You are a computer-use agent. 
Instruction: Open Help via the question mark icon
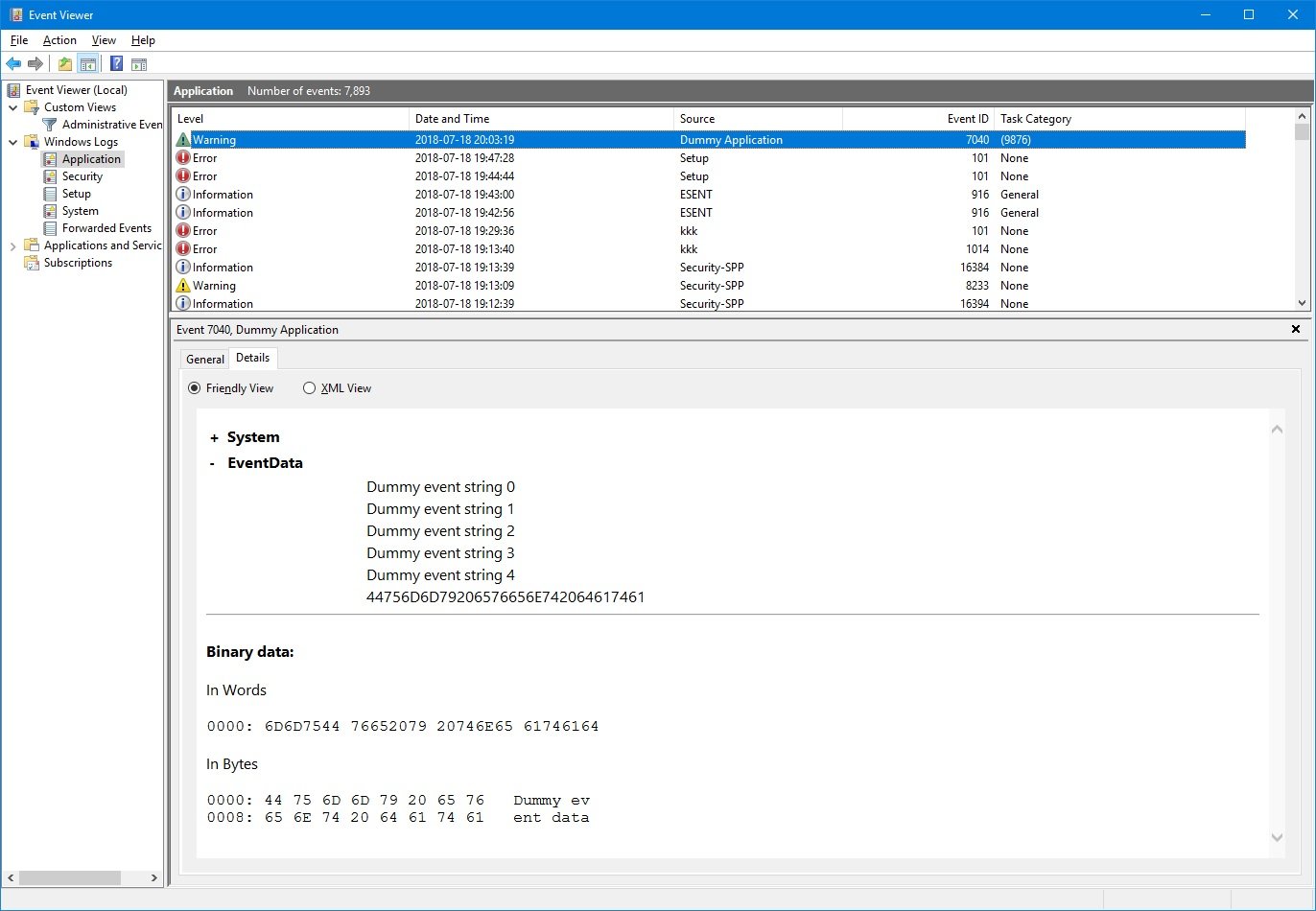pyautogui.click(x=116, y=64)
